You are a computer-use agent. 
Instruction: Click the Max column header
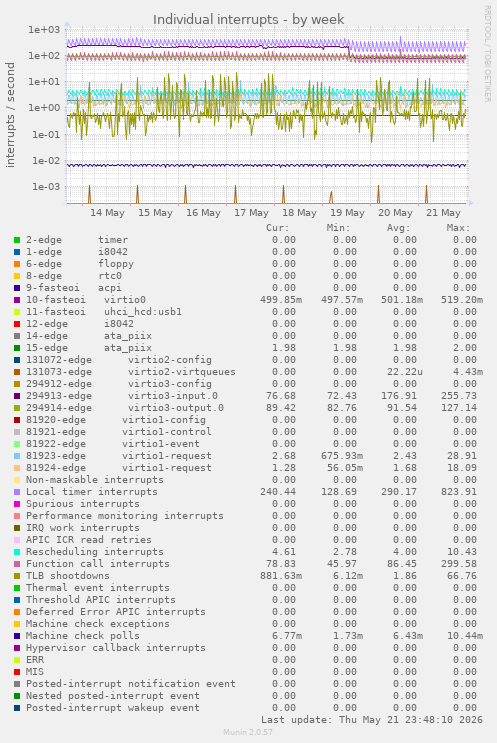pos(458,228)
